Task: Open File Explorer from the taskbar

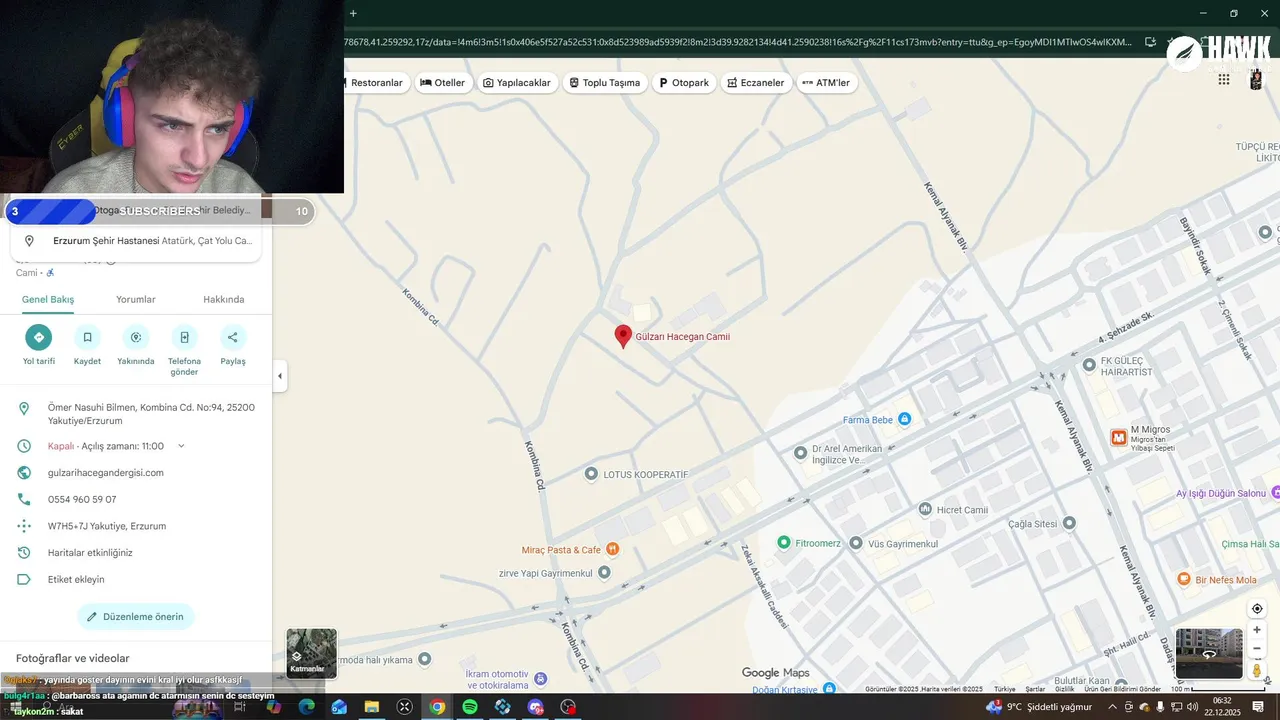Action: pyautogui.click(x=372, y=707)
